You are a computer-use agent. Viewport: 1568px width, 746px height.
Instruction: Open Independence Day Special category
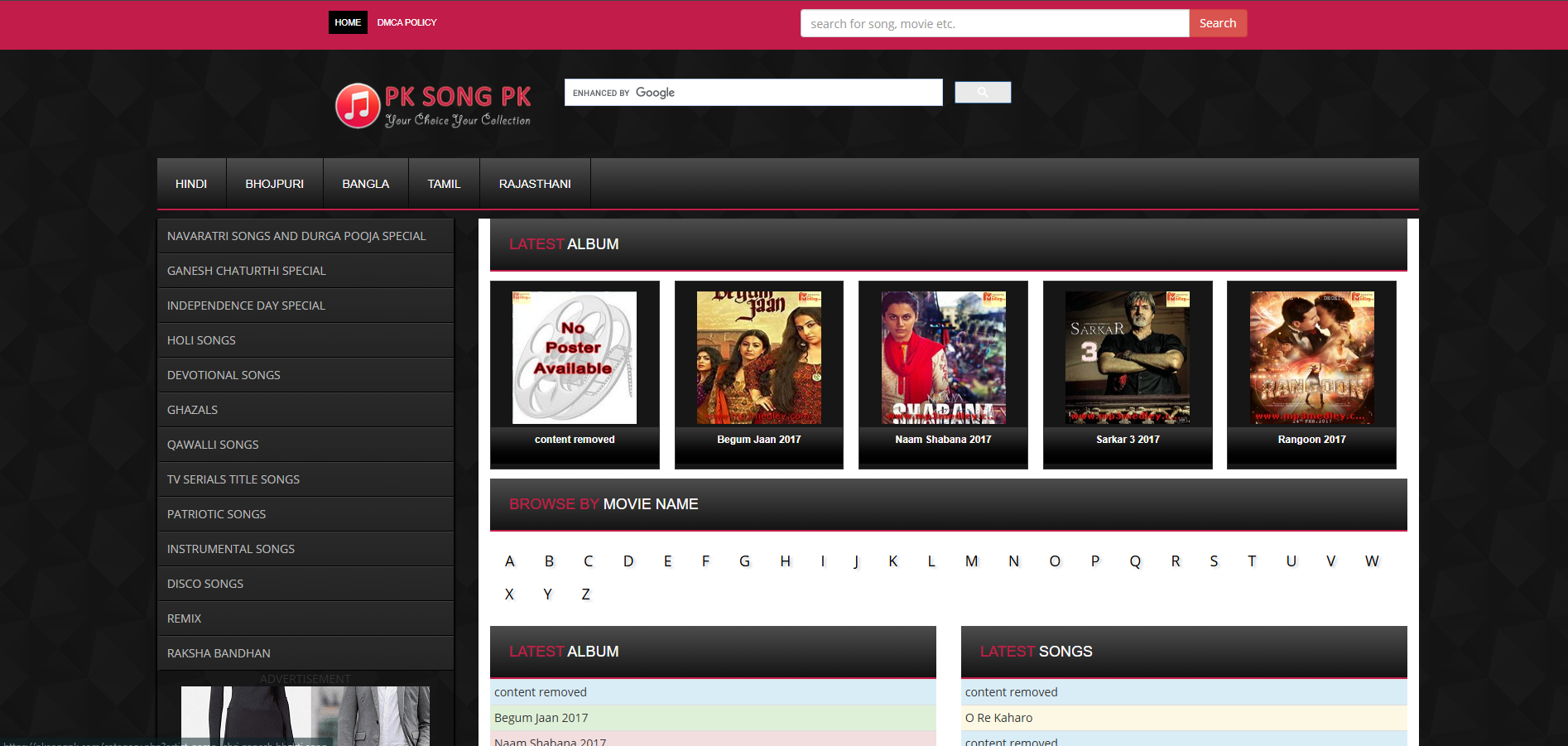click(305, 306)
